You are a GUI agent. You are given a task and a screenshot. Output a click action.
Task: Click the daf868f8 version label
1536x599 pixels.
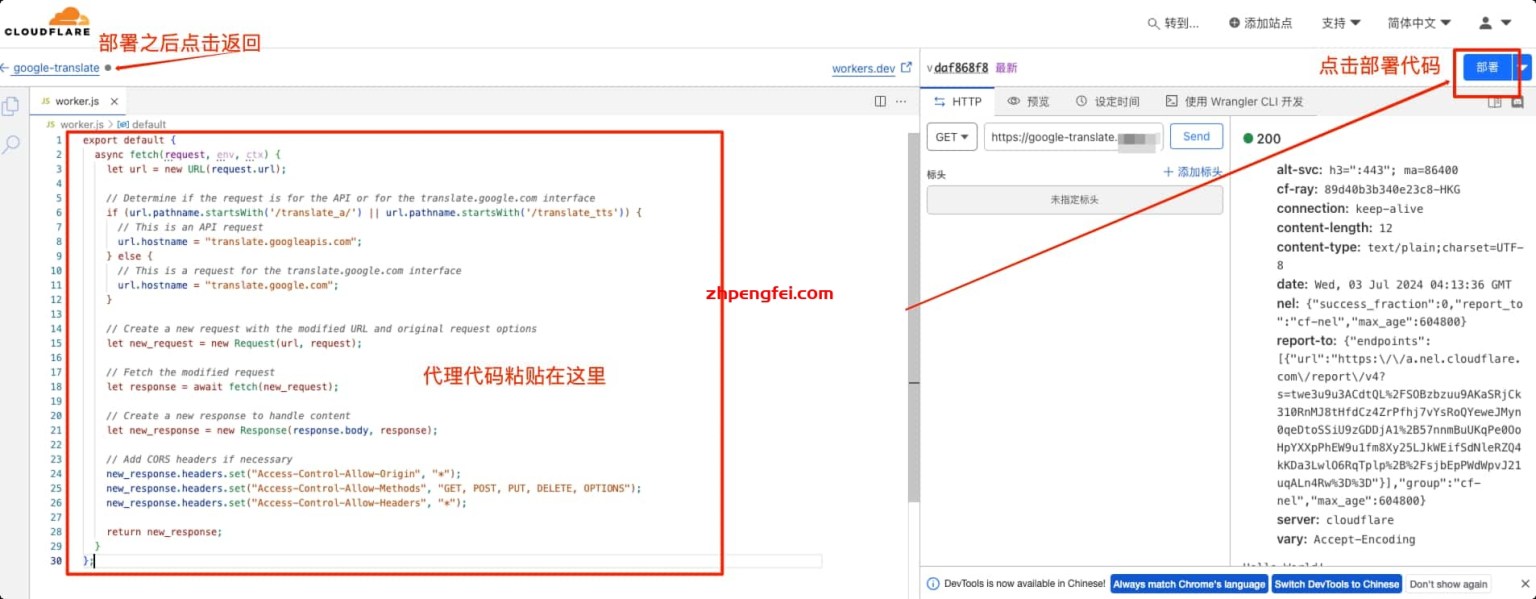tap(959, 67)
